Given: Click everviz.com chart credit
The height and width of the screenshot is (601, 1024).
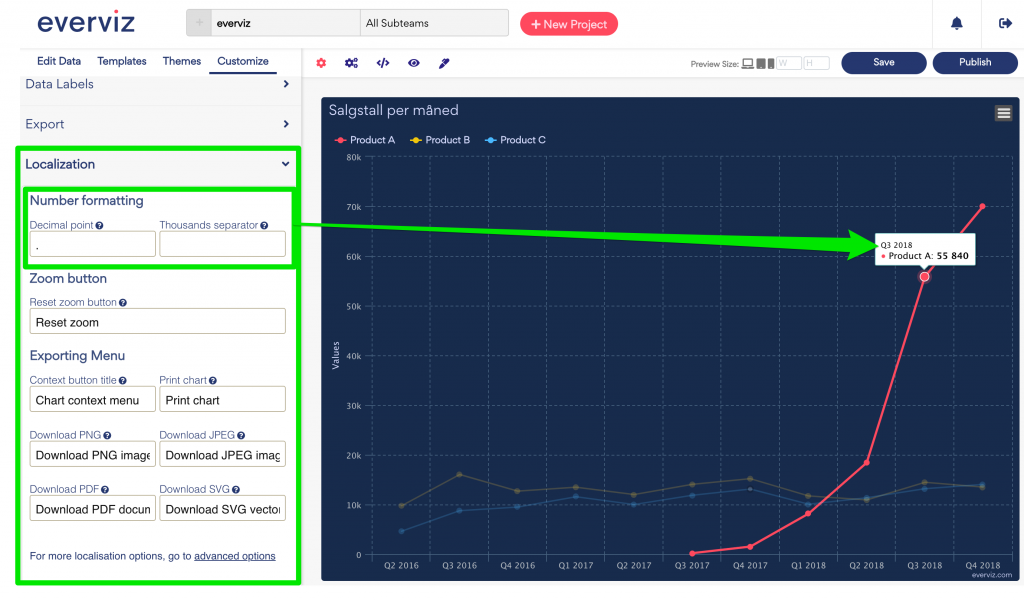Looking at the screenshot, I should [991, 576].
